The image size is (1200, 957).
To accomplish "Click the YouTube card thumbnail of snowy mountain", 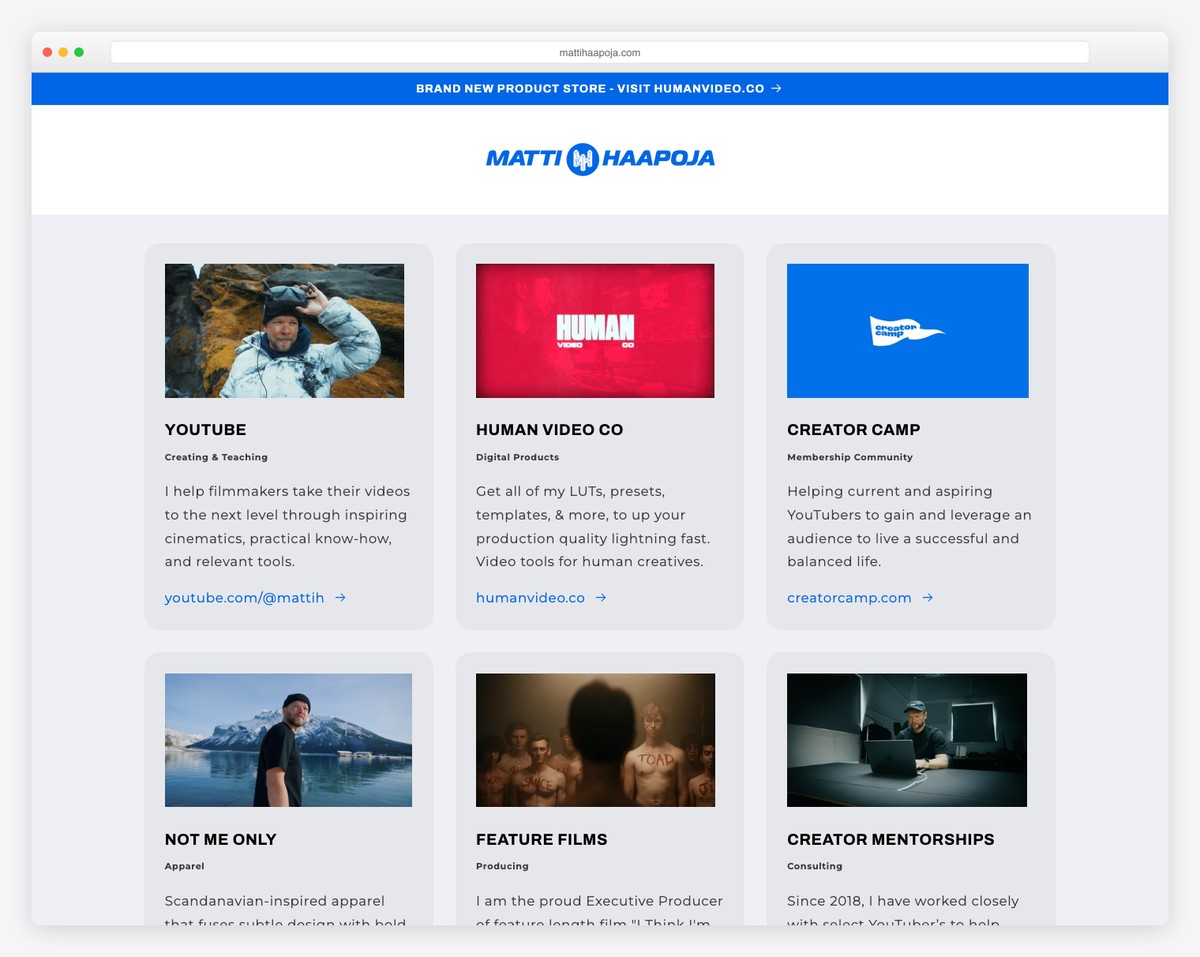I will (x=284, y=330).
